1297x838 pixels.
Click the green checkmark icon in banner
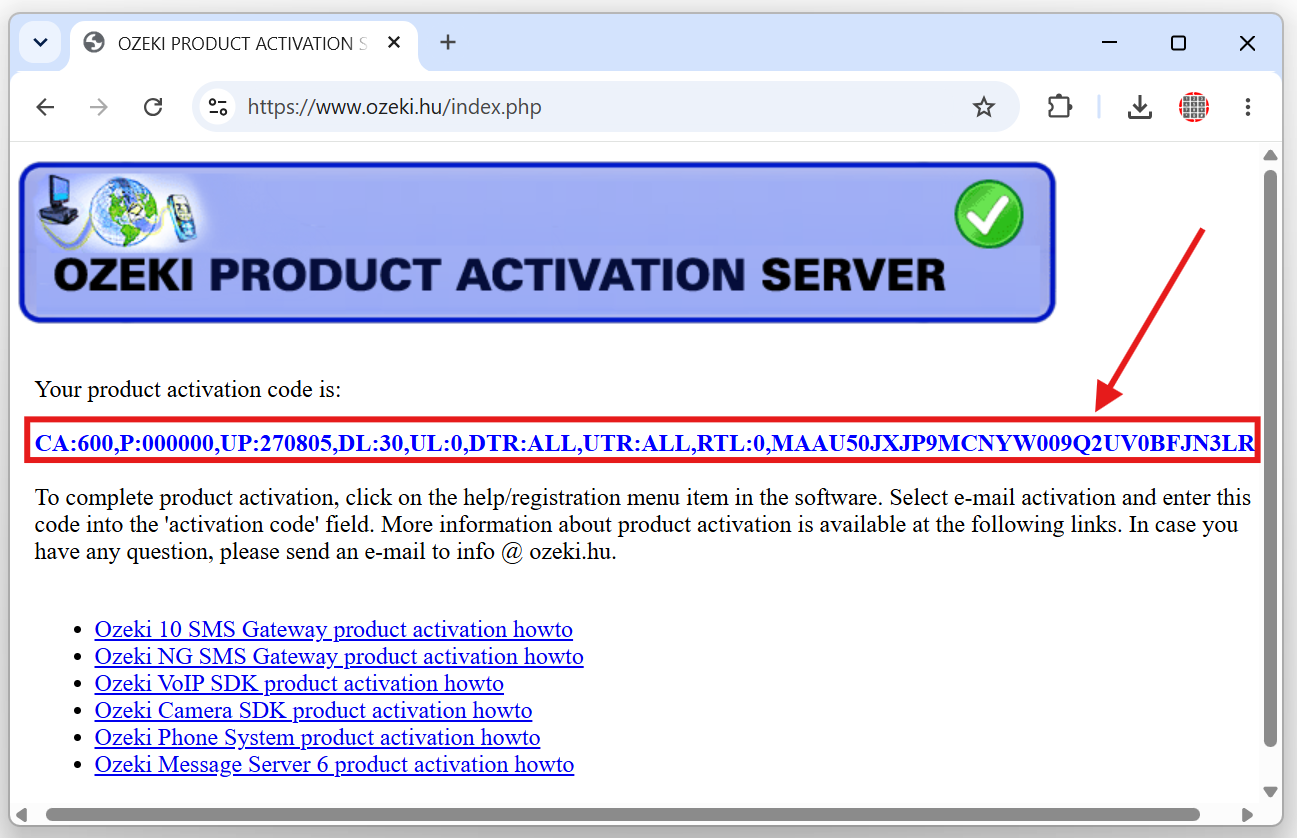point(988,214)
